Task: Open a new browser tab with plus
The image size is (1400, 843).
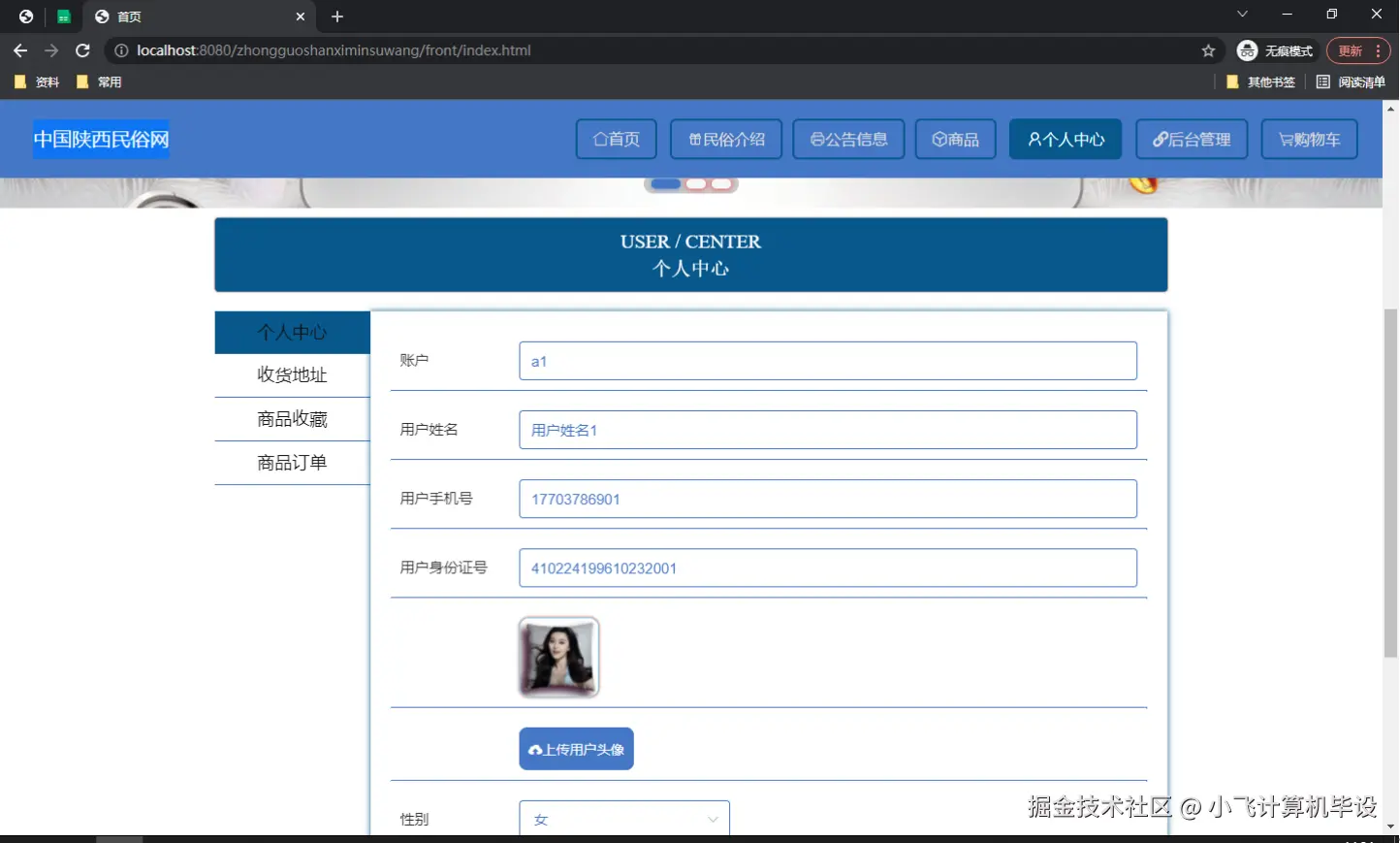Action: tap(337, 16)
